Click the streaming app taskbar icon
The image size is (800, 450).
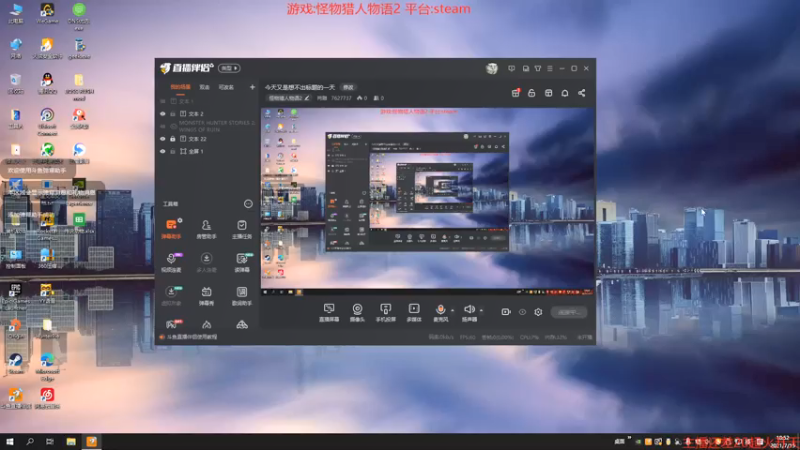92,441
